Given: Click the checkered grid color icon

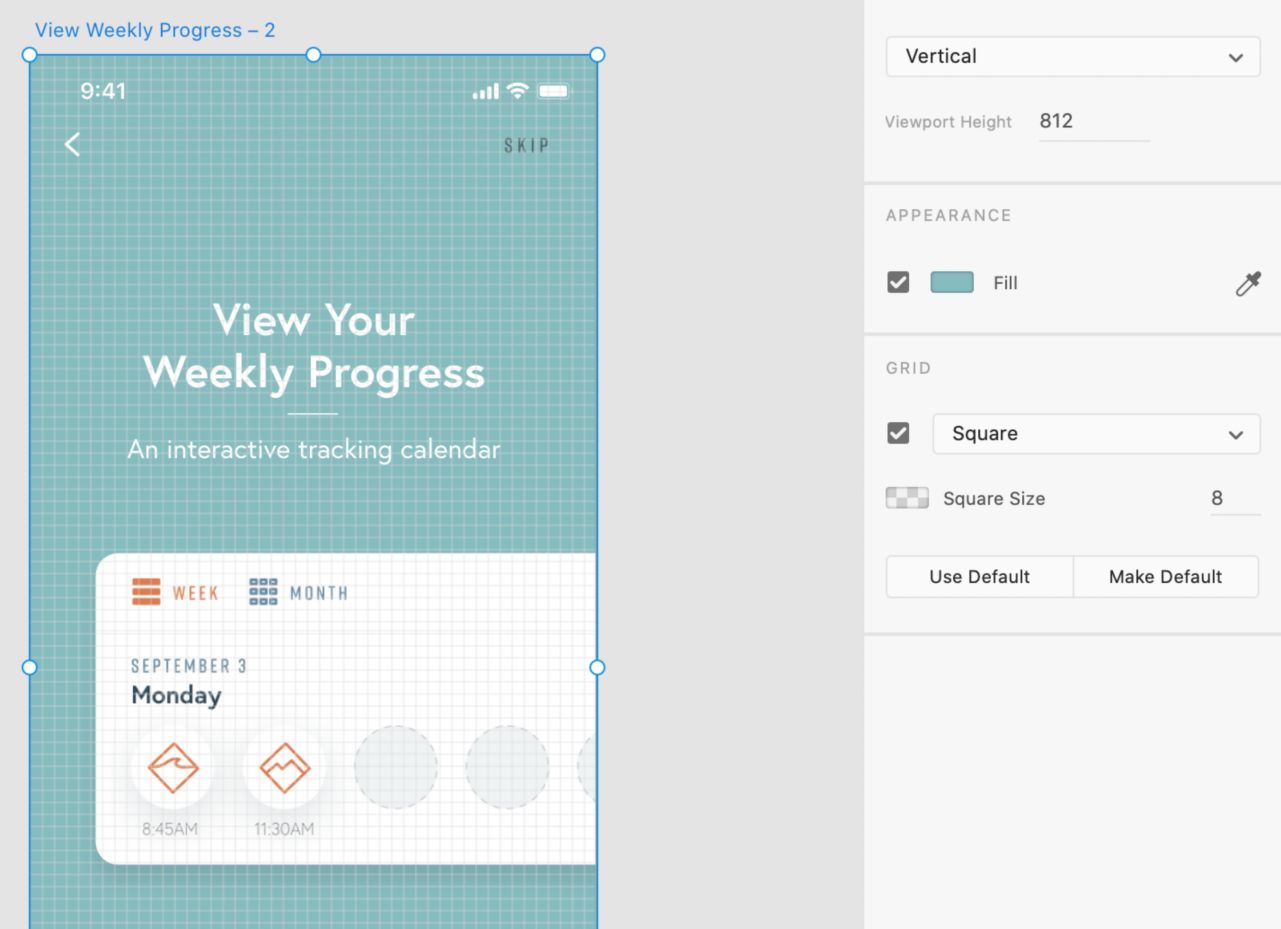Looking at the screenshot, I should tap(907, 498).
